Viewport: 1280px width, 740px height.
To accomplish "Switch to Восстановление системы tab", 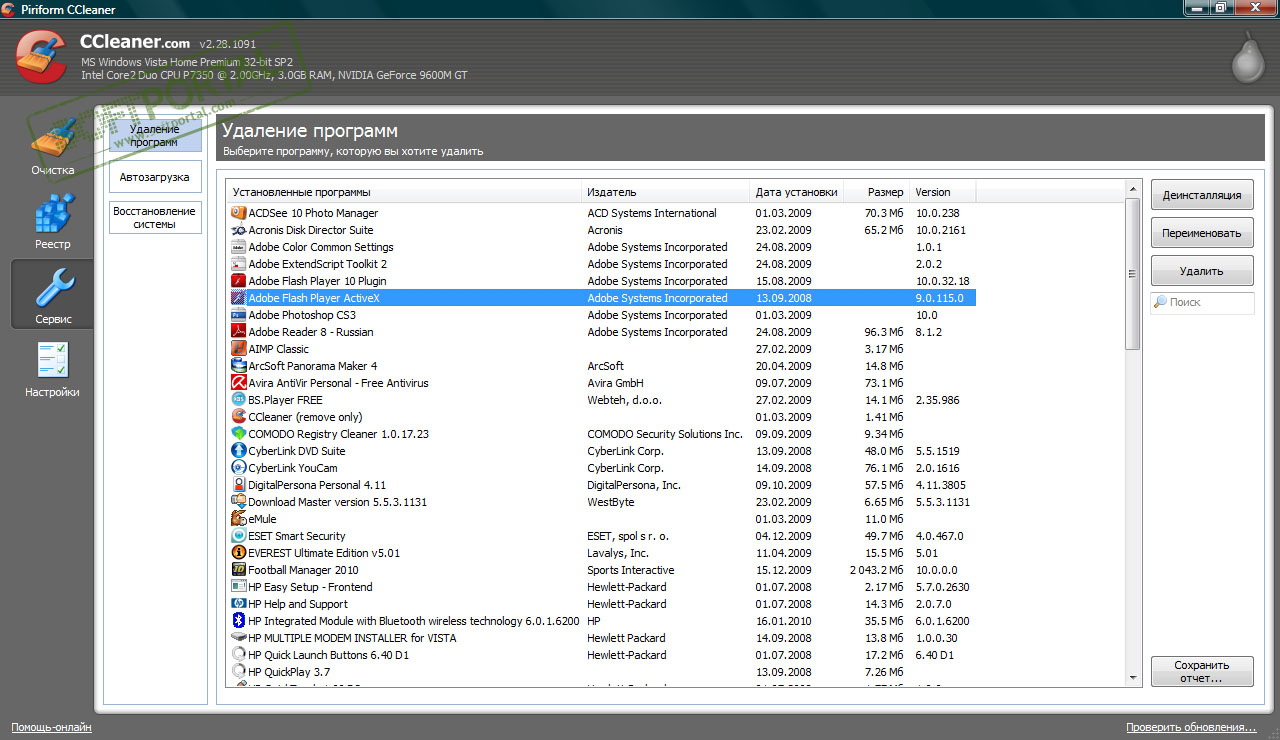I will point(155,218).
